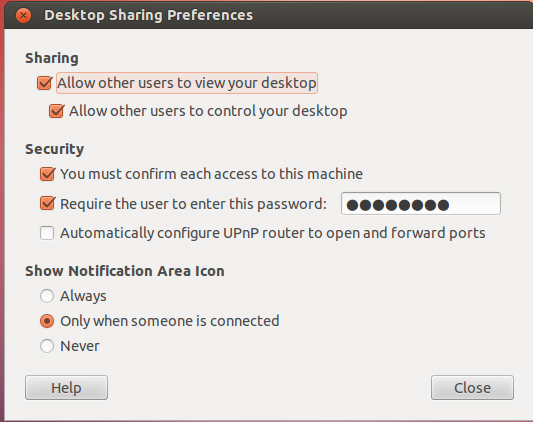Click the 'Always' option label text

click(83, 296)
